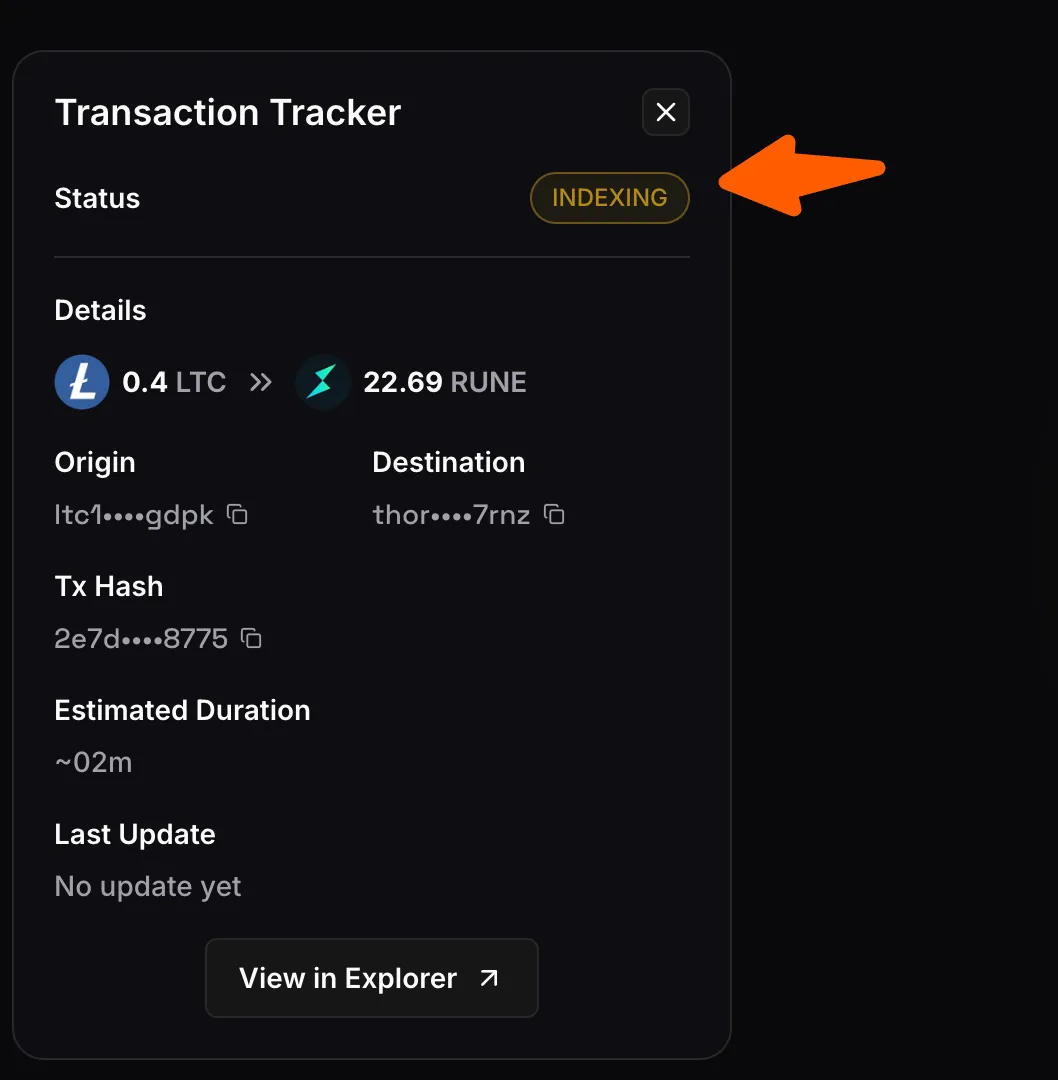Click the 0.4 LTC amount

pyautogui.click(x=174, y=382)
